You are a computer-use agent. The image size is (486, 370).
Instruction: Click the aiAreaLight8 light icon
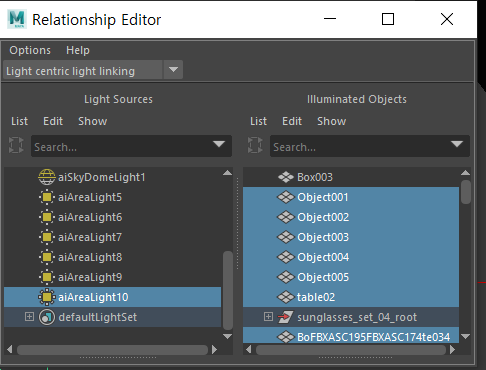tap(47, 257)
